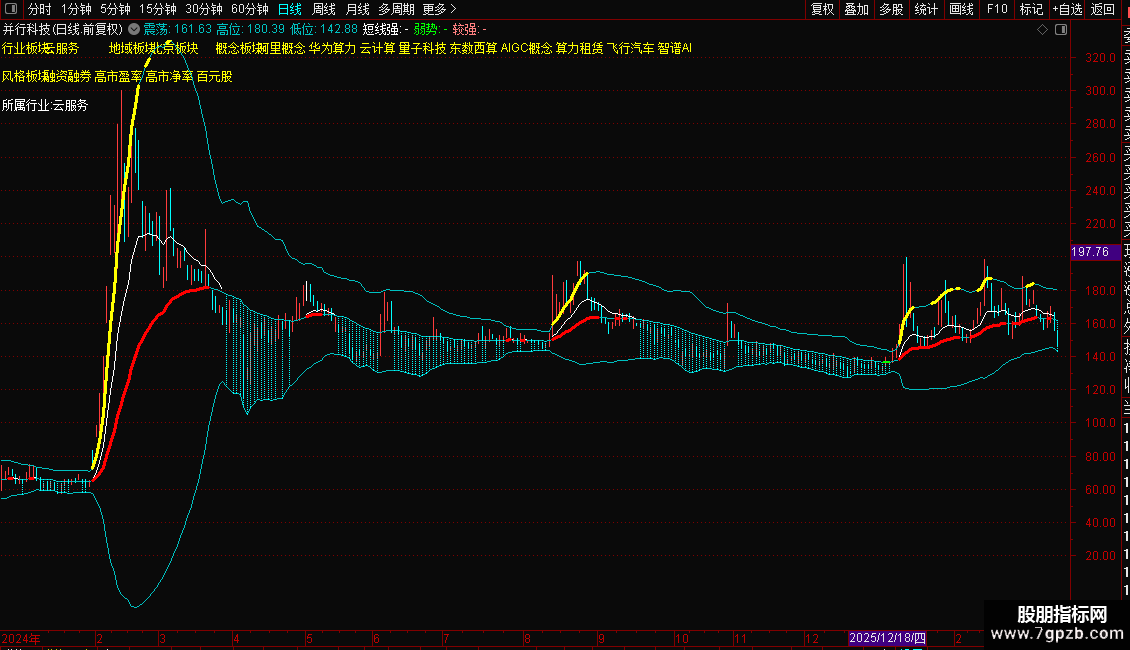Screen dimensions: 1130x650
Task: Add stock with +自选 button
Action: click(1067, 9)
